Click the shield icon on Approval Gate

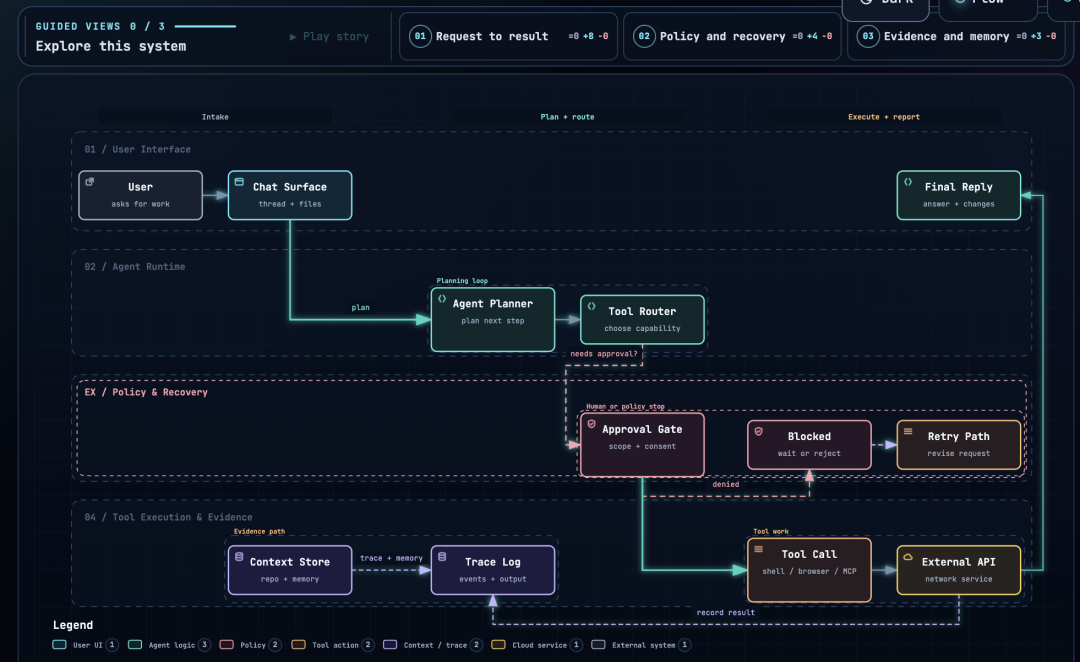tap(592, 424)
